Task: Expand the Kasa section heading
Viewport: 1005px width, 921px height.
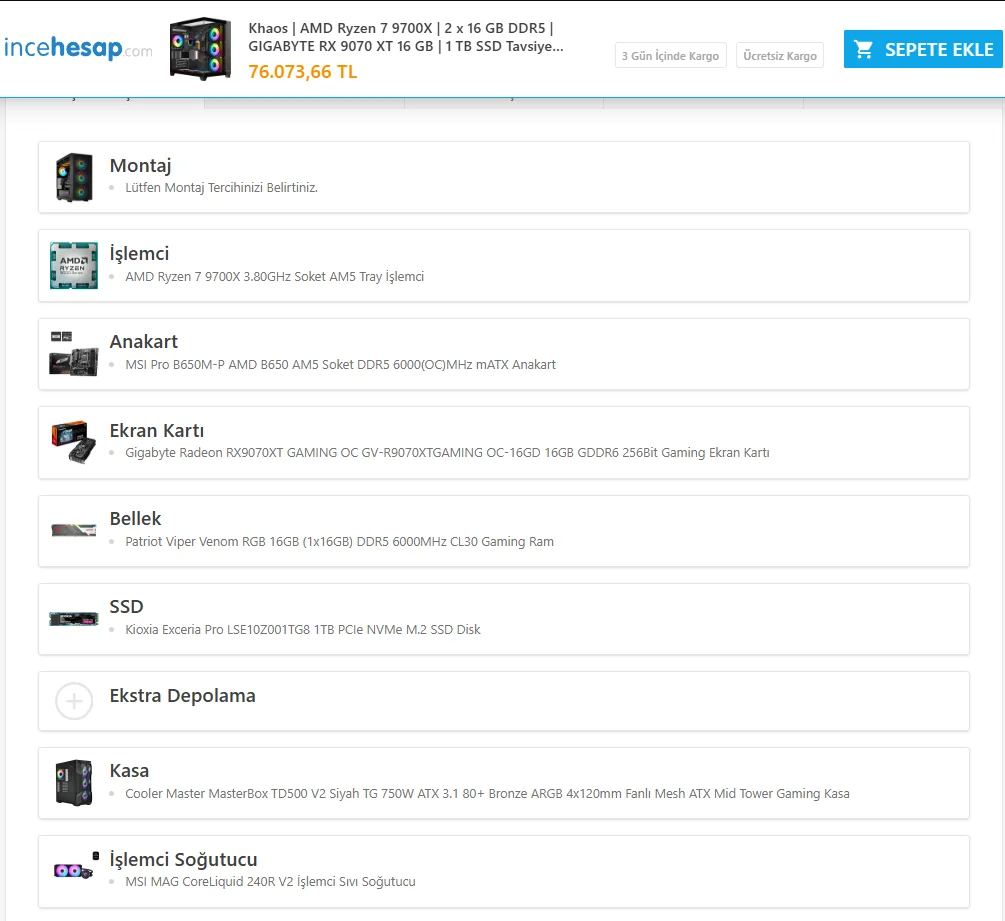Action: [x=129, y=770]
